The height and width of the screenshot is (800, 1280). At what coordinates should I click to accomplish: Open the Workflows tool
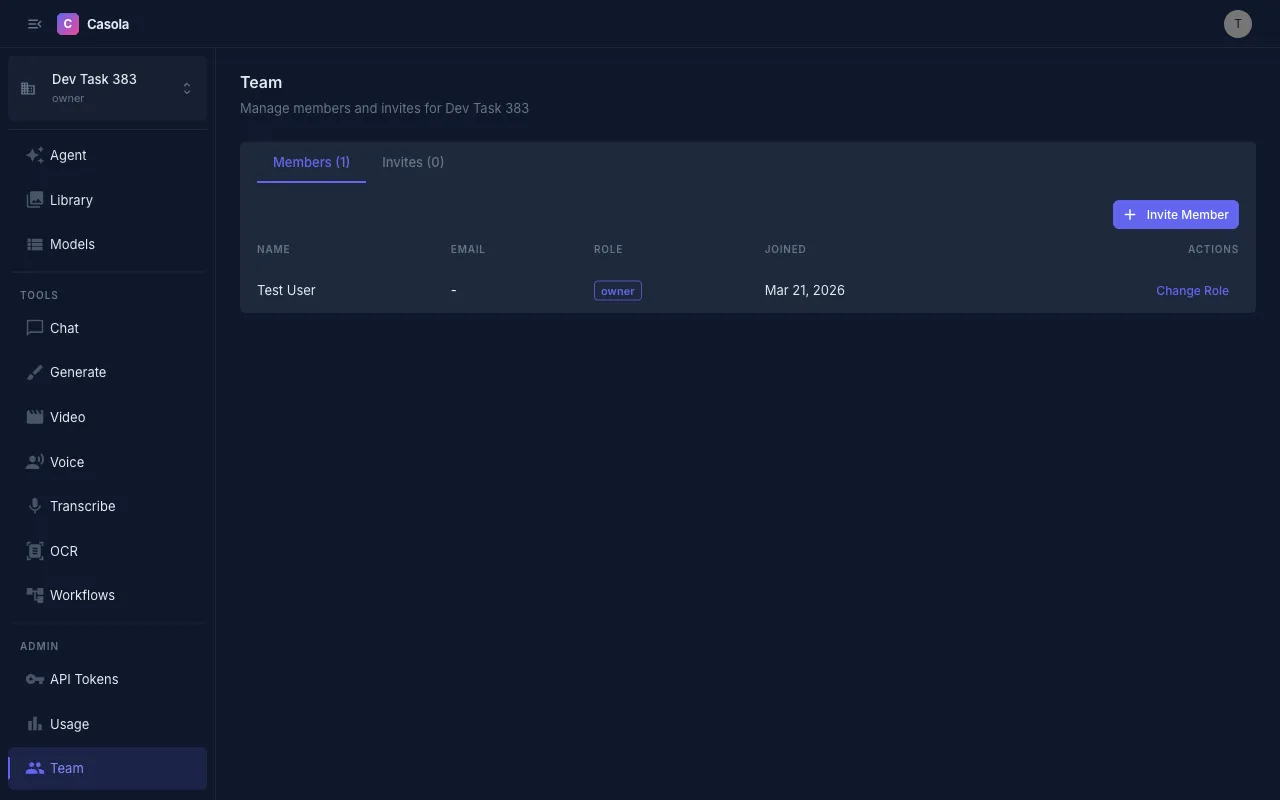[x=82, y=595]
